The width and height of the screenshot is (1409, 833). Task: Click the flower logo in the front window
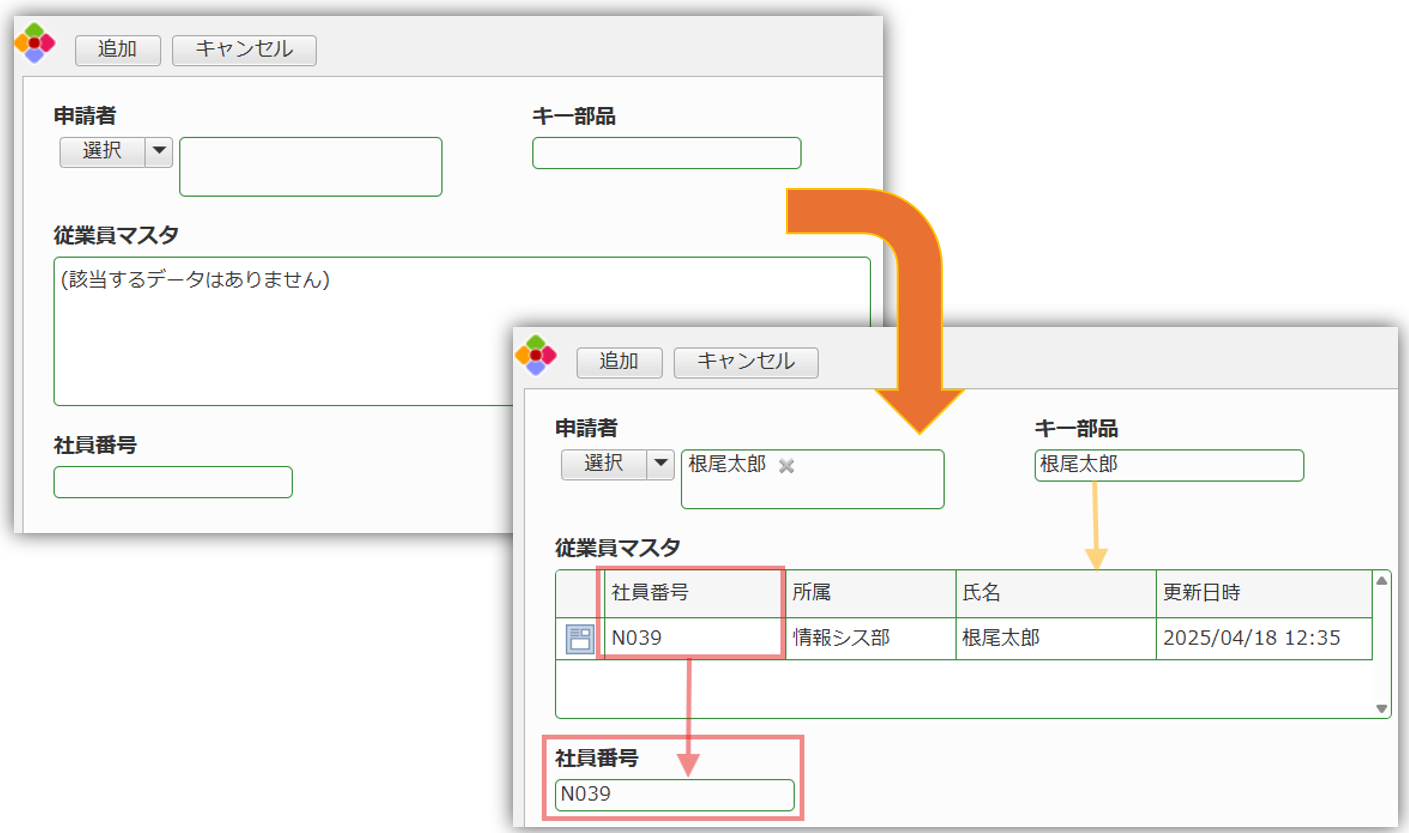pyautogui.click(x=536, y=355)
